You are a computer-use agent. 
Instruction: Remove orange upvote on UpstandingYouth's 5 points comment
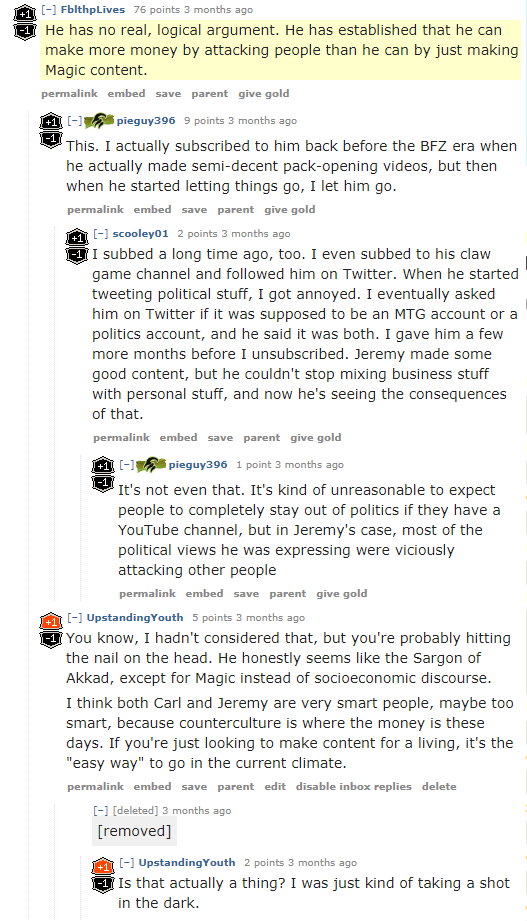coord(51,621)
